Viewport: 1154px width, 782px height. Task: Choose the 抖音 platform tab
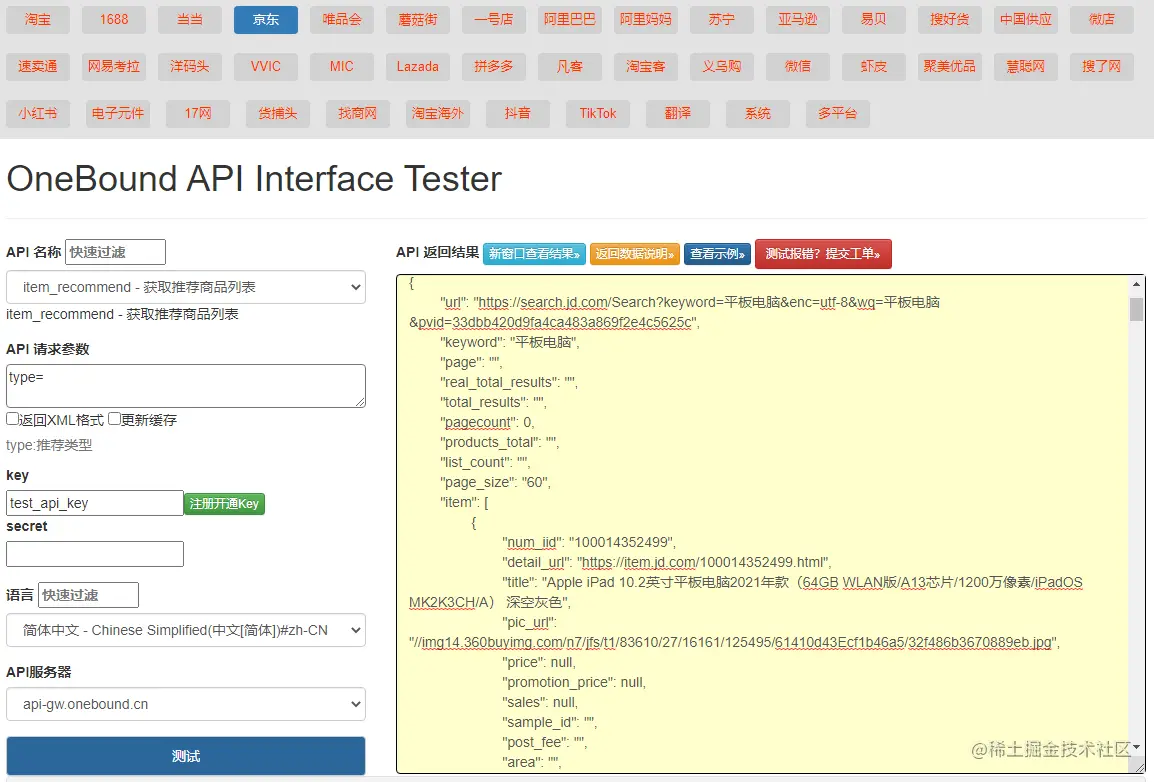[x=517, y=114]
